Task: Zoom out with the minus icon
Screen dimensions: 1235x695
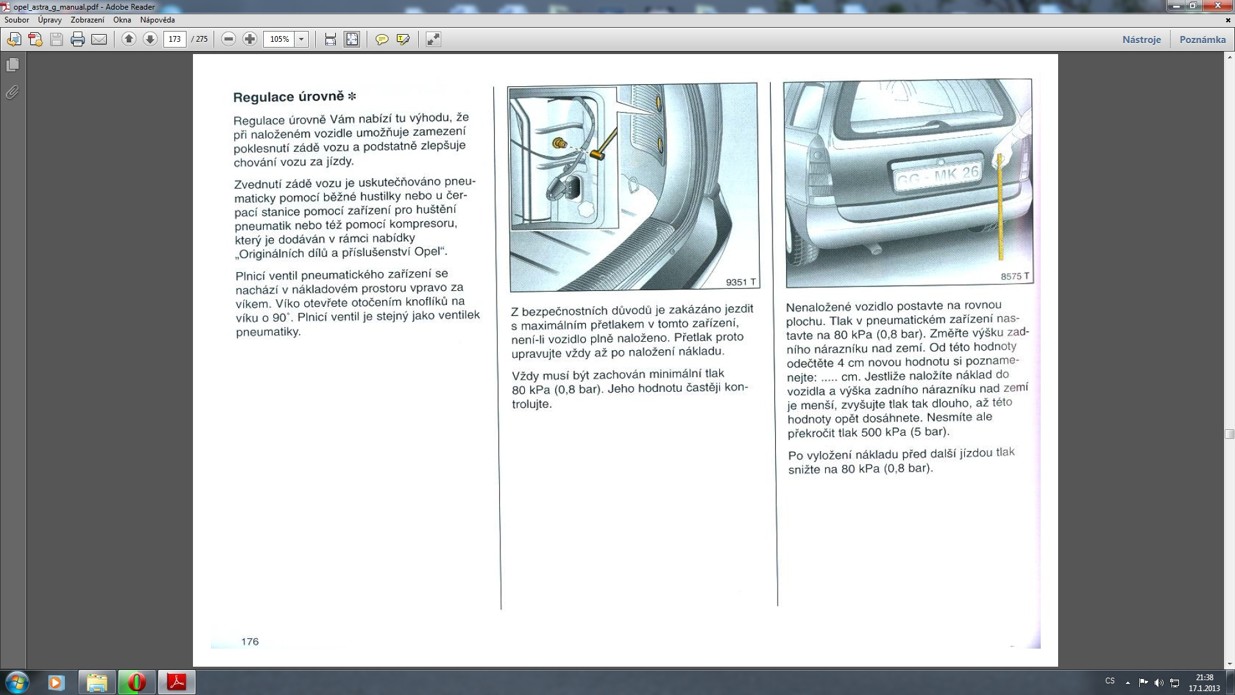Action: (x=229, y=39)
